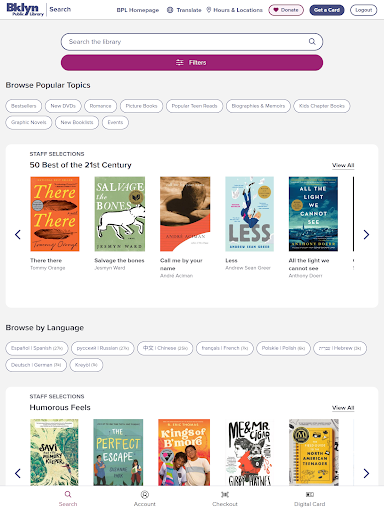Open the Less book cover
The image size is (384, 512).
(249, 214)
